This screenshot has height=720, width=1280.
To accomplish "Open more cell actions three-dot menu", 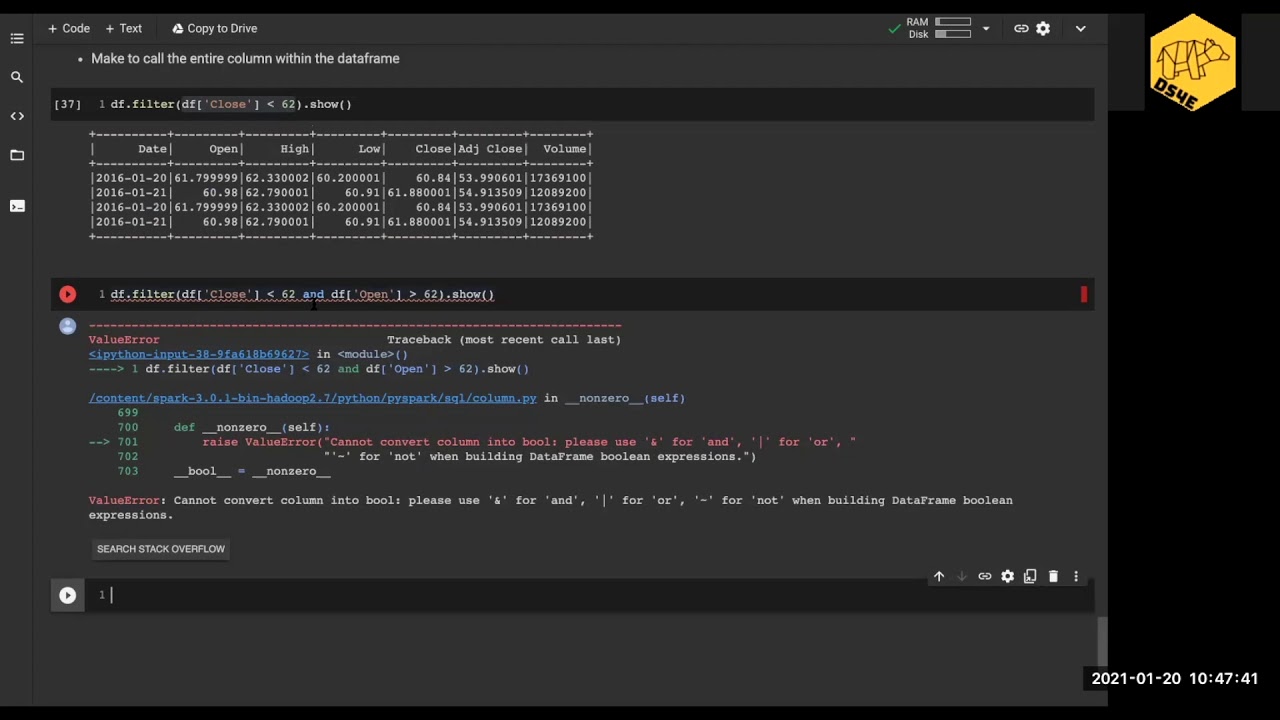I will 1076,576.
